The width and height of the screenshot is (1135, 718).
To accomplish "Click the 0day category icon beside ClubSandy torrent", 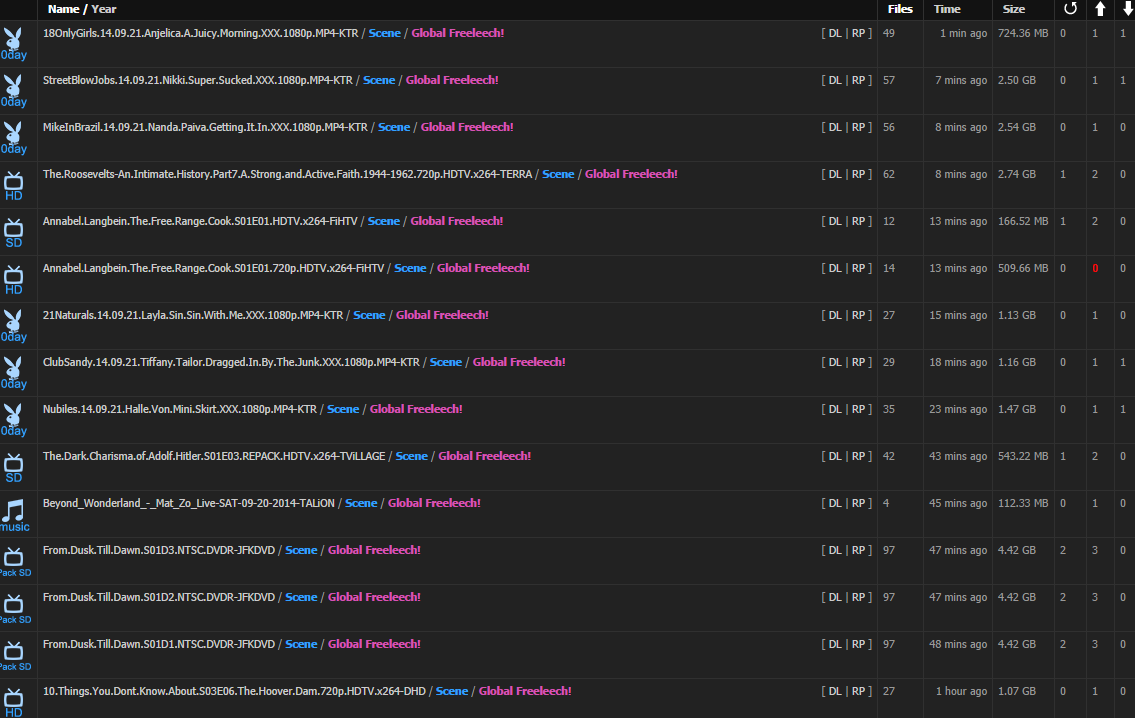I will (x=14, y=373).
